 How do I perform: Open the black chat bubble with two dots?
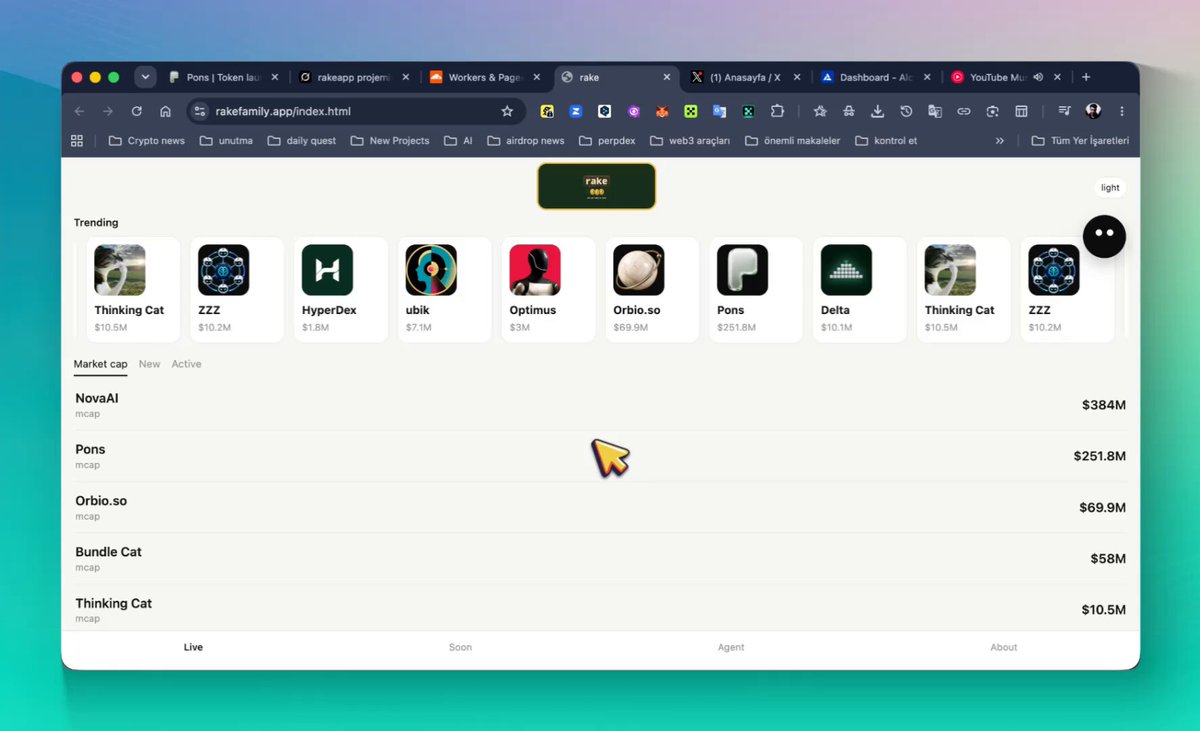point(1104,236)
